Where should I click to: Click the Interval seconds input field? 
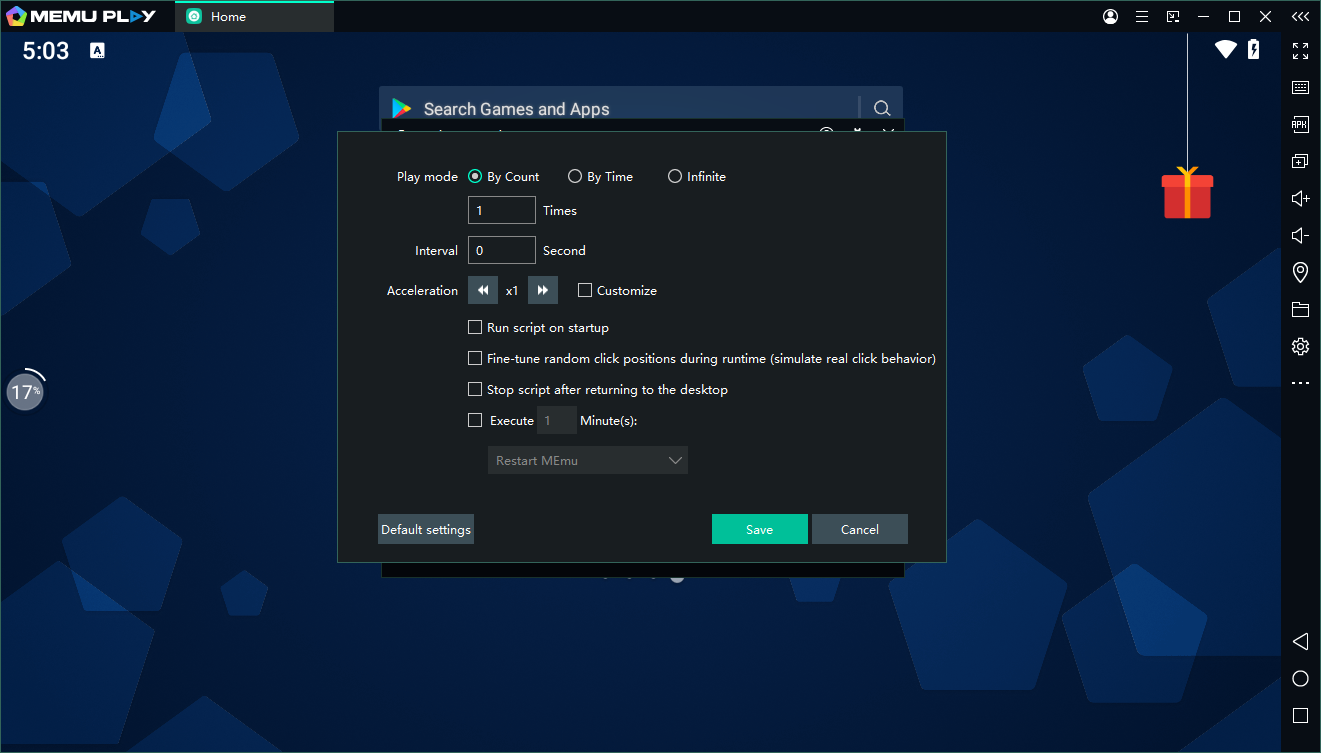(x=502, y=251)
